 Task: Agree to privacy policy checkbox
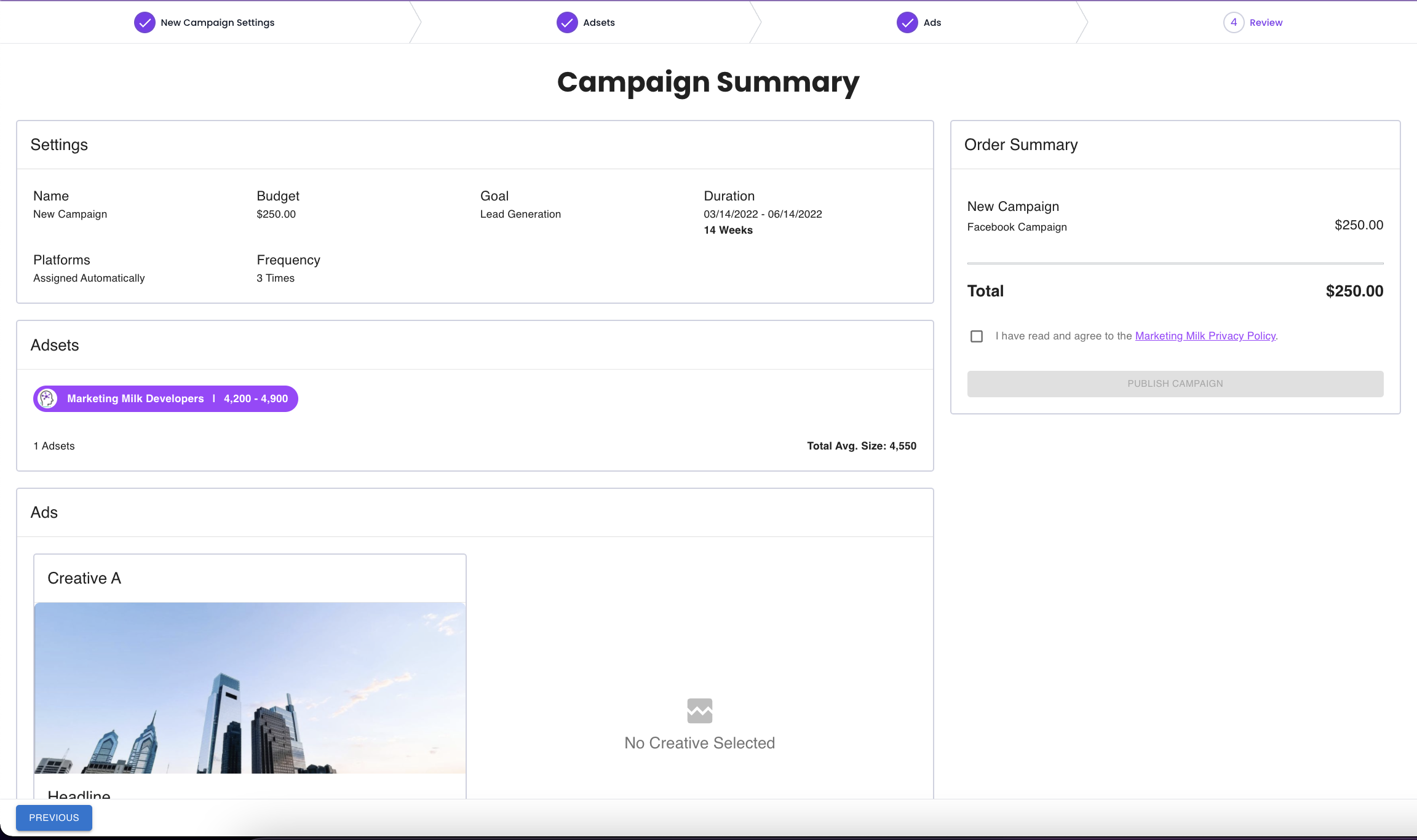point(977,336)
